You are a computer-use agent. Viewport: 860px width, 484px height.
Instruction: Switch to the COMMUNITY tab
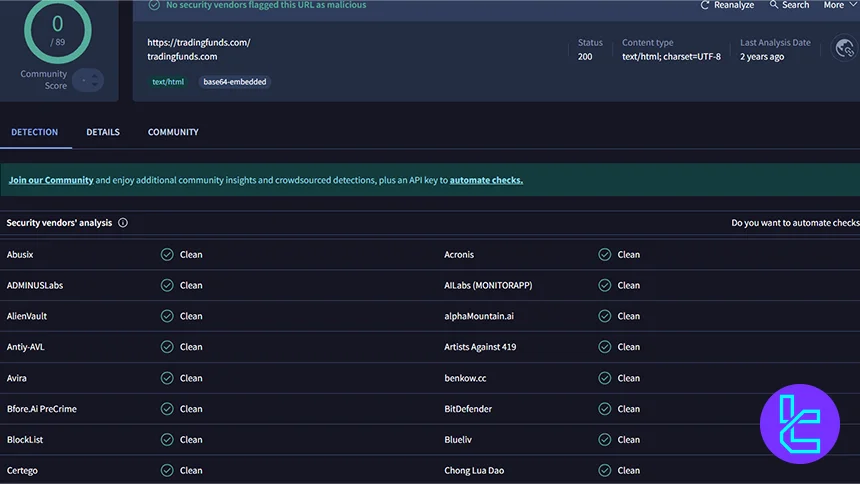tap(173, 132)
